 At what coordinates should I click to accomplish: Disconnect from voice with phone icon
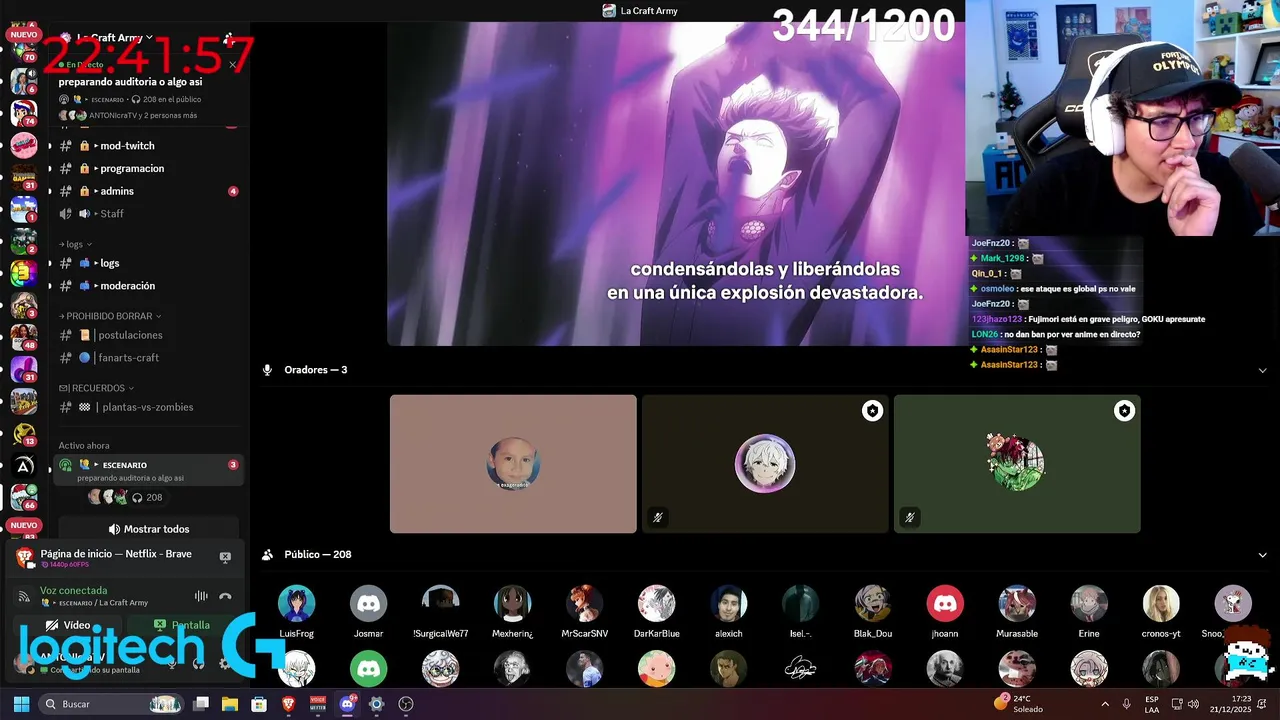pyautogui.click(x=225, y=596)
